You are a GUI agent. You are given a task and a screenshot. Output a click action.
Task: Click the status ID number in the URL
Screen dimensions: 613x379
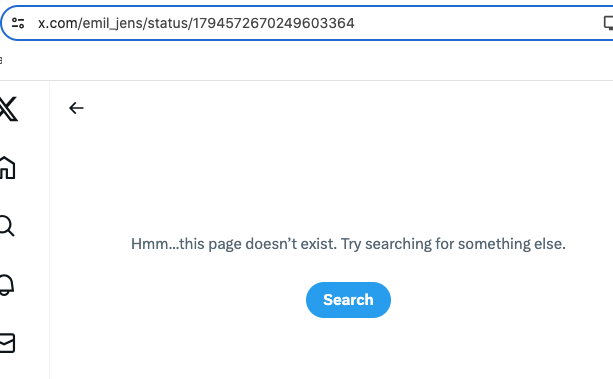tap(274, 23)
